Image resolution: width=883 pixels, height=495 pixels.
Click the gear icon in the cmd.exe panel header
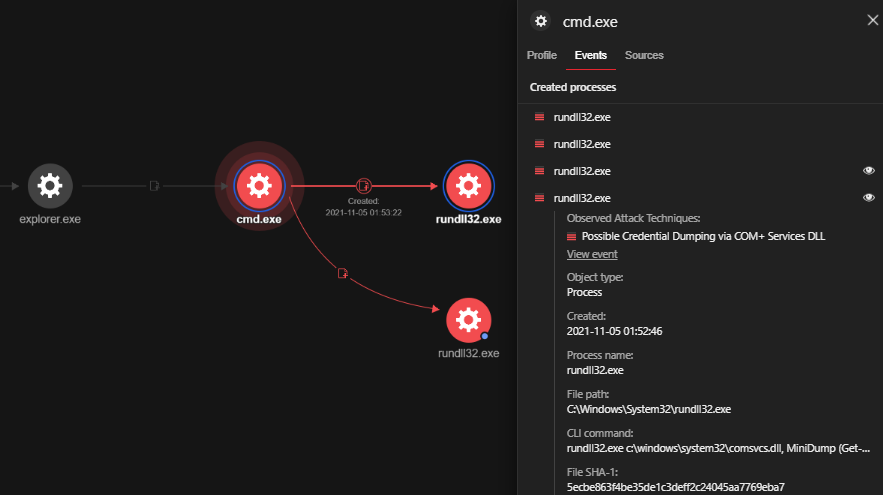541,21
